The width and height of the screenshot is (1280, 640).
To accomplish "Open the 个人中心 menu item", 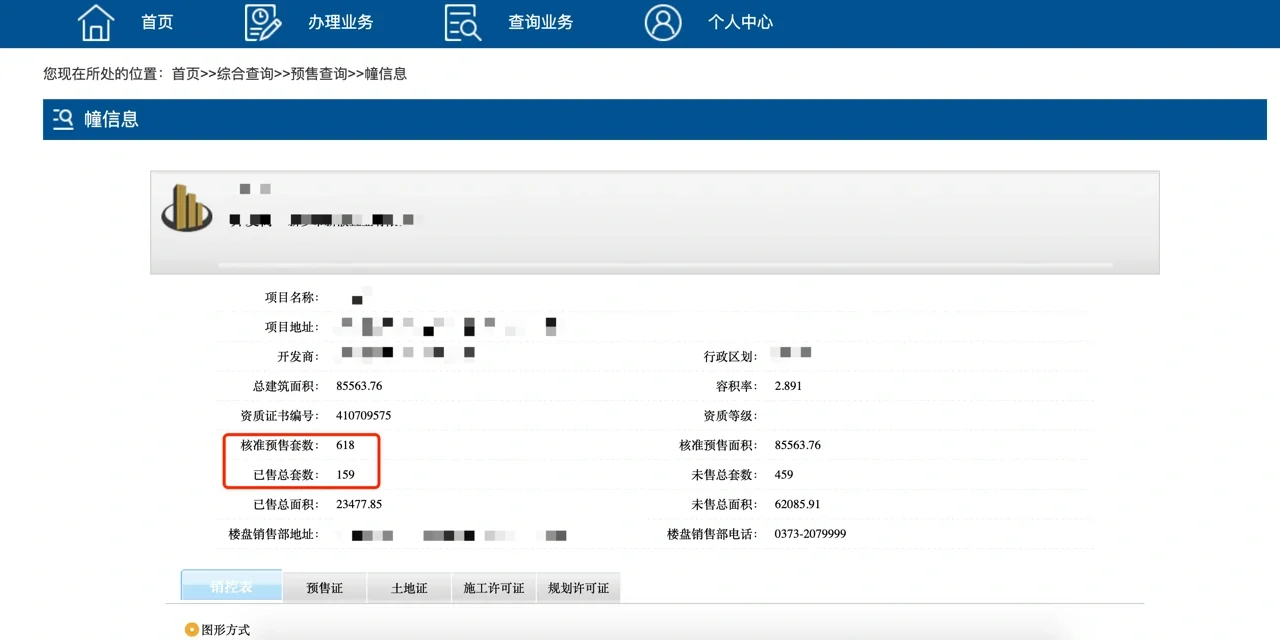I will [x=741, y=22].
